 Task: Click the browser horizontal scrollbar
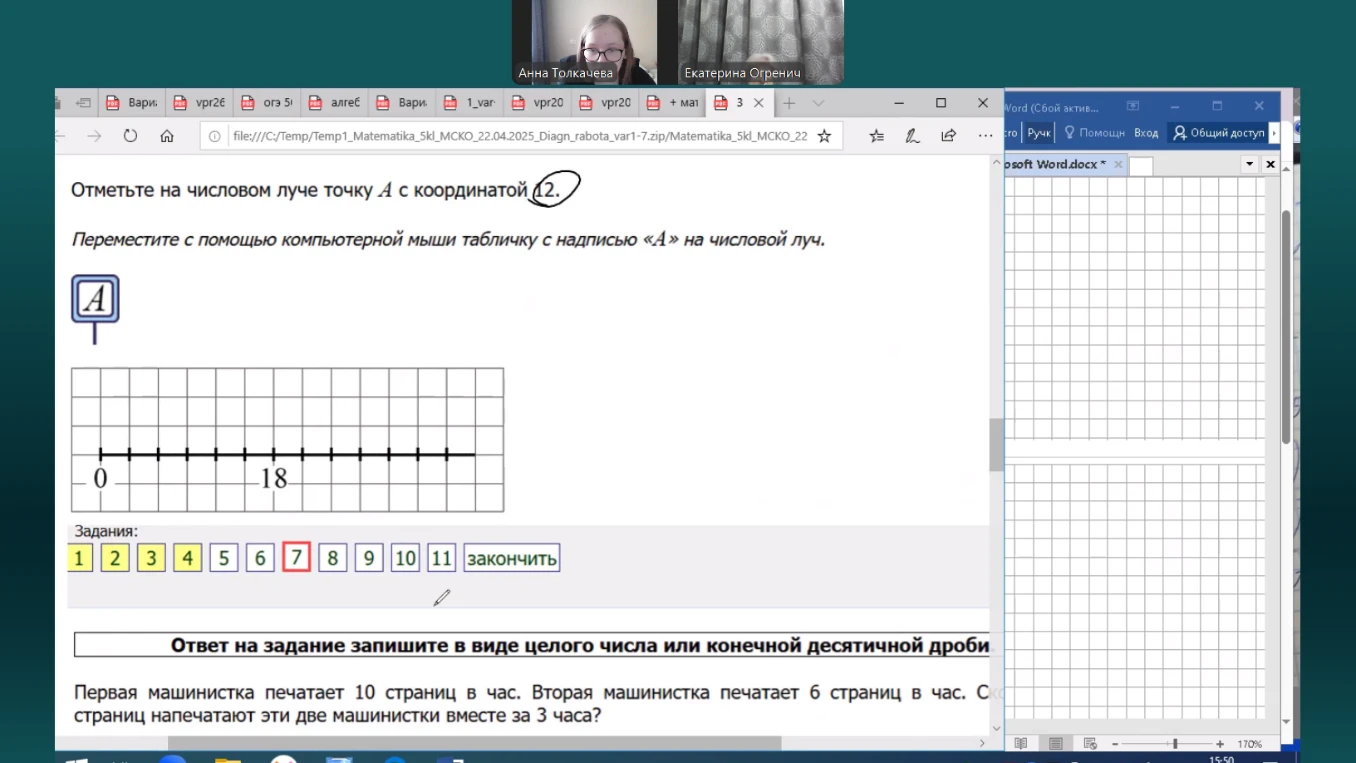[x=474, y=743]
